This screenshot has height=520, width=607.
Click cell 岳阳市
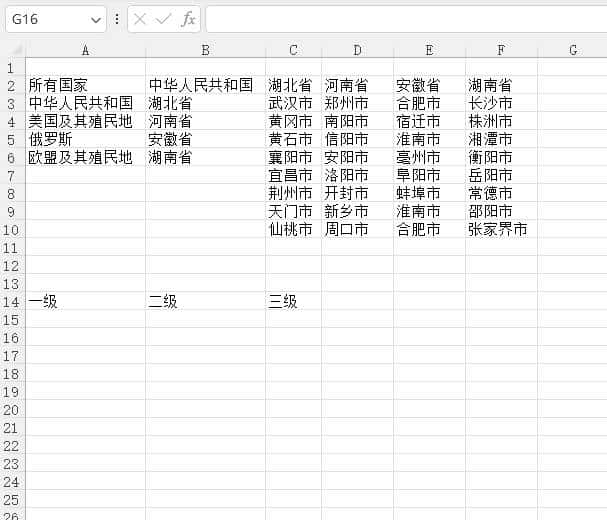[x=501, y=175]
